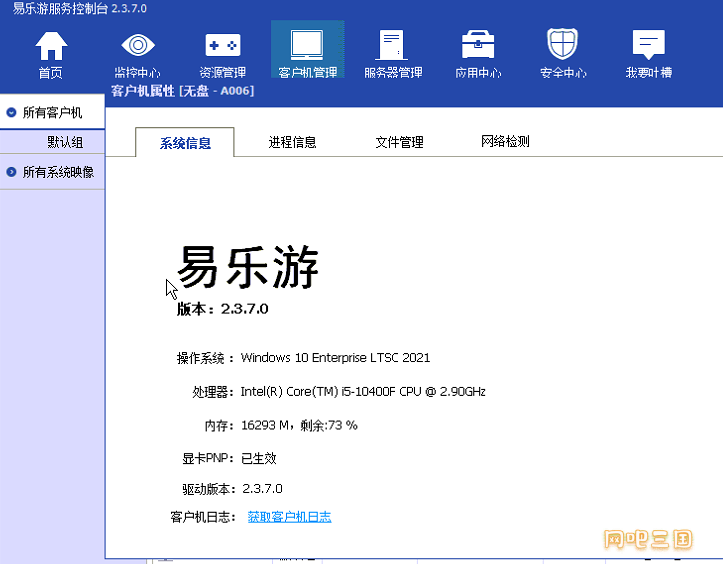Screen dimensions: 723x564
Task: Click 获取客户机日志 link
Action: click(x=289, y=517)
